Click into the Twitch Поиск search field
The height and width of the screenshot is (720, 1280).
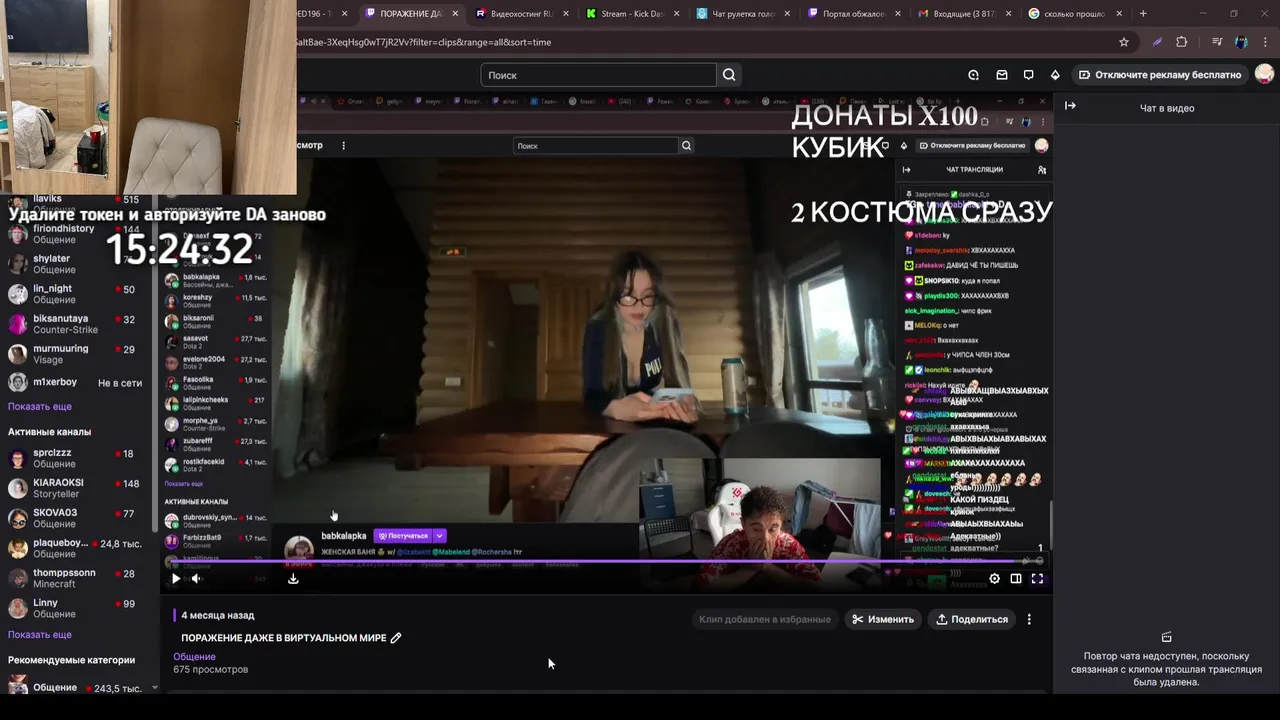598,75
